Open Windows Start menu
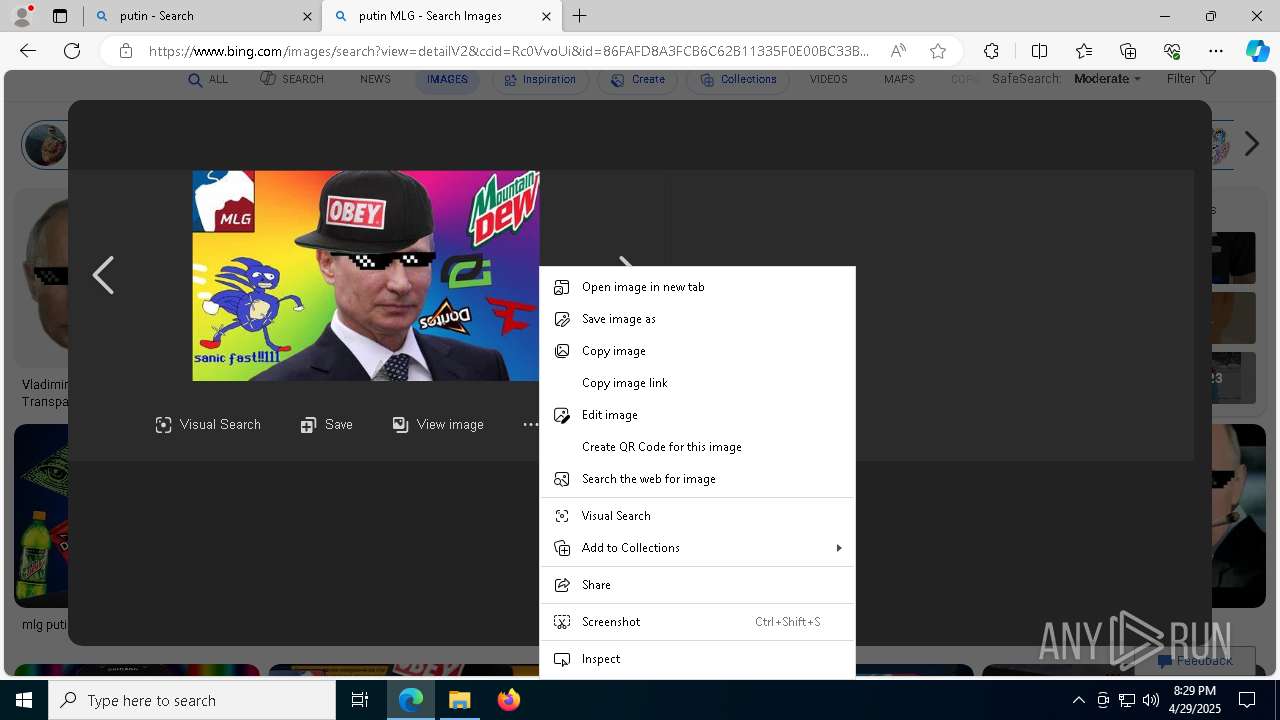Image resolution: width=1280 pixels, height=720 pixels. coord(24,700)
